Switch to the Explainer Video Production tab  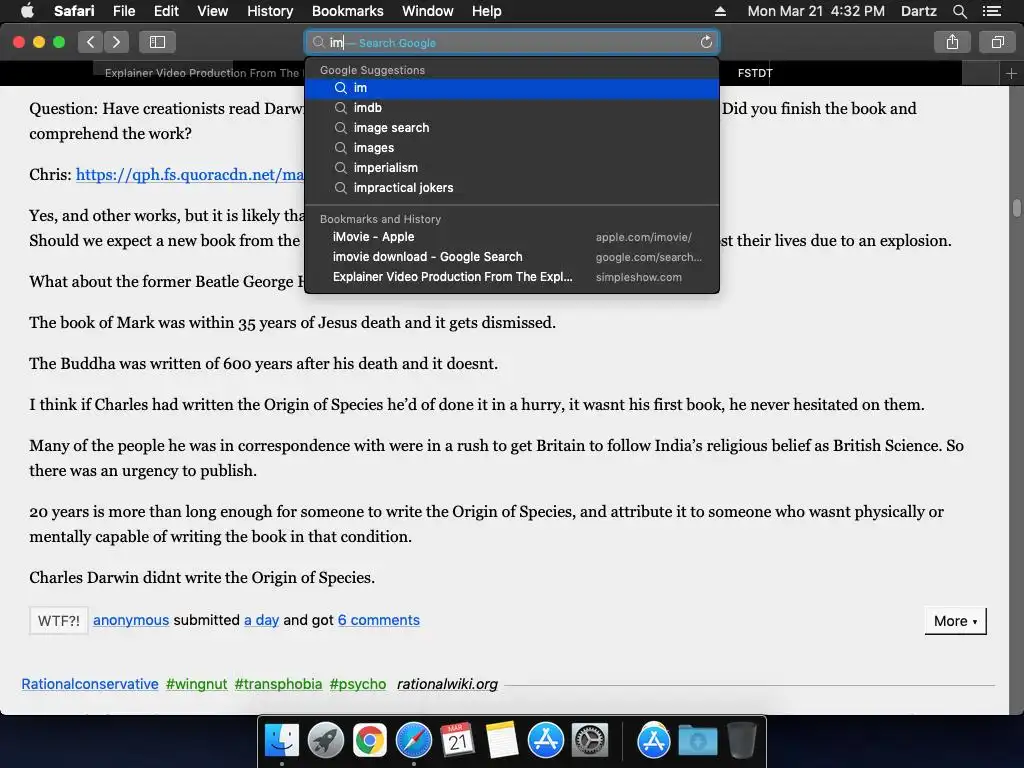[x=201, y=73]
